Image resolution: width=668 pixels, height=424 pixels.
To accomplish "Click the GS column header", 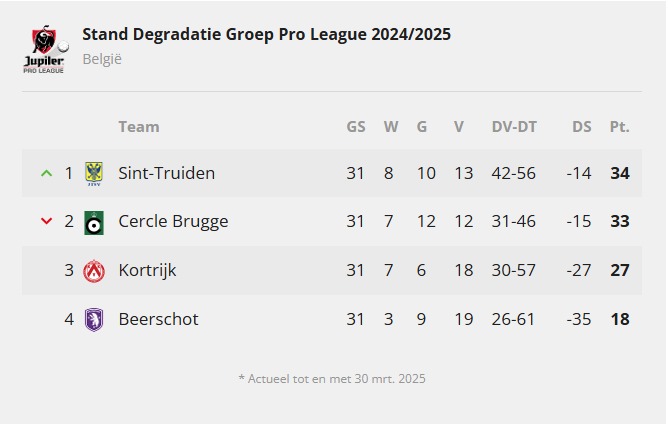I will coord(356,127).
